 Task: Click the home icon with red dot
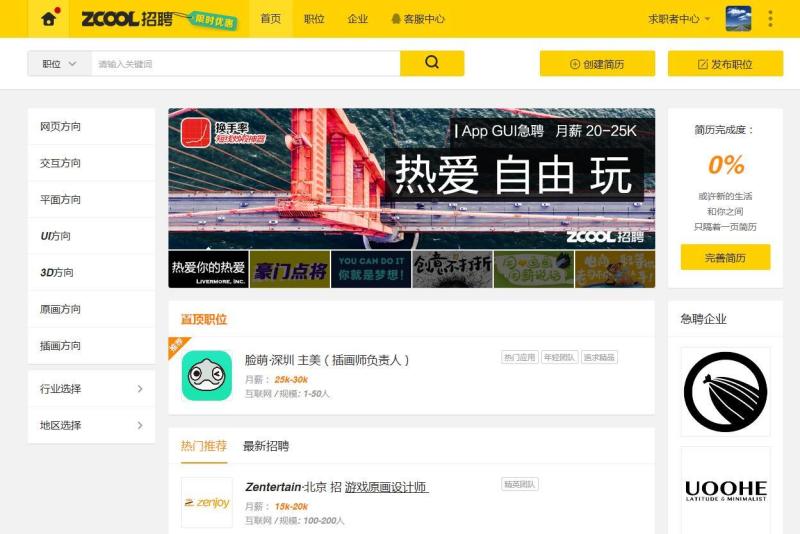coord(49,18)
